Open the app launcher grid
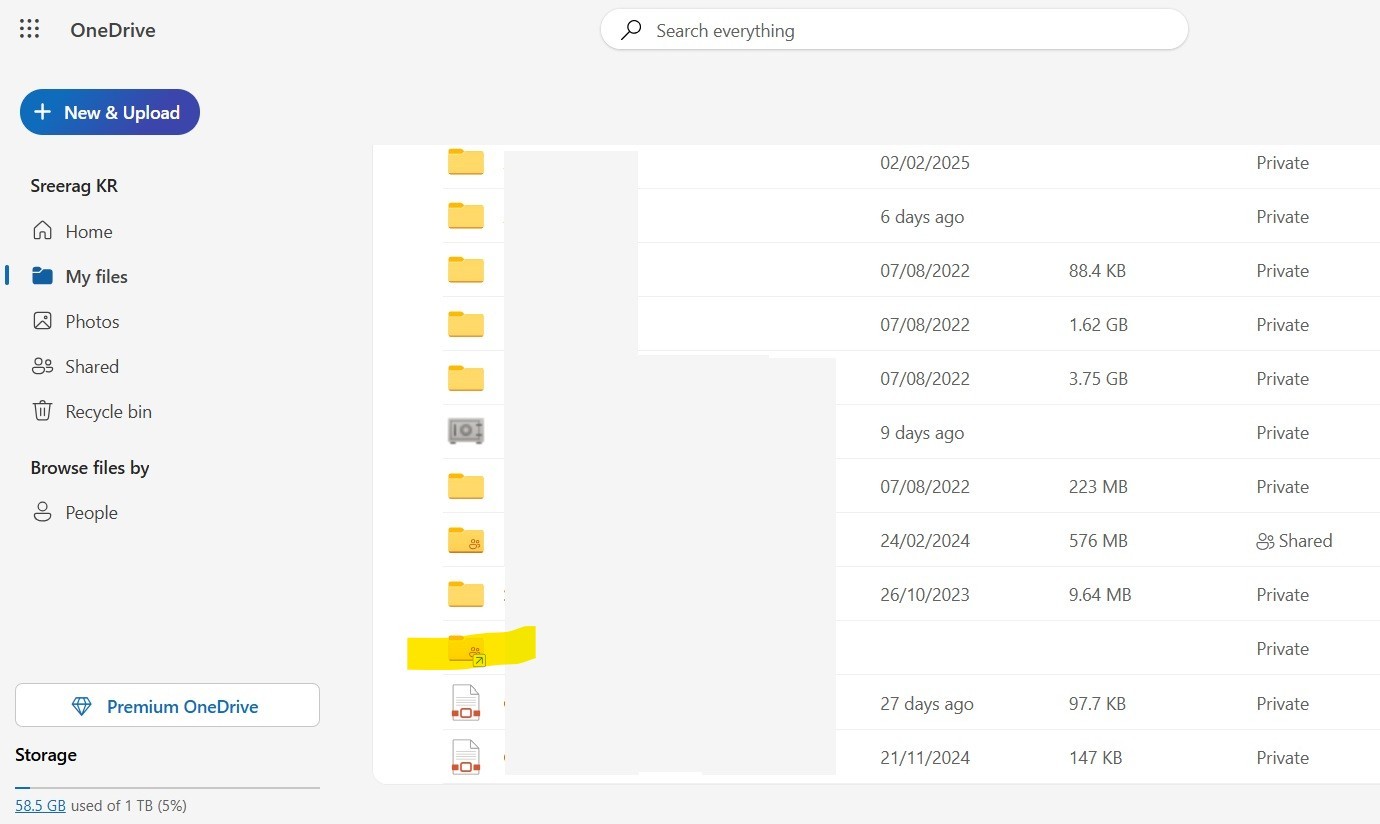The height and width of the screenshot is (824, 1380). 30,29
